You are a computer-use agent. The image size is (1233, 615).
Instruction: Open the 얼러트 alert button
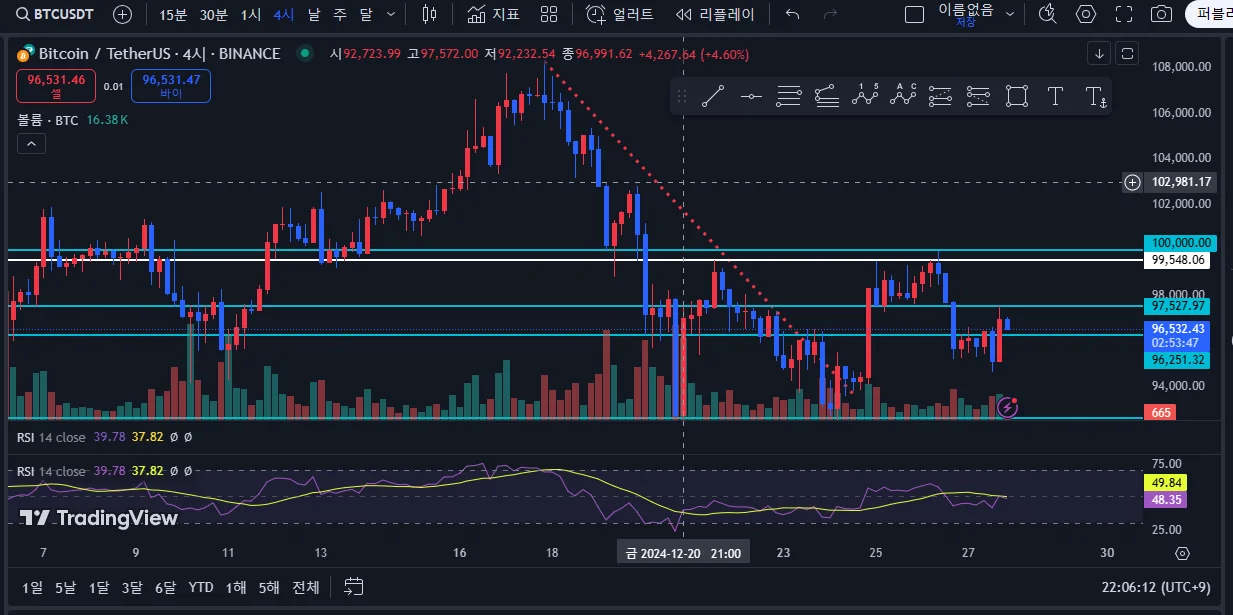[x=620, y=14]
